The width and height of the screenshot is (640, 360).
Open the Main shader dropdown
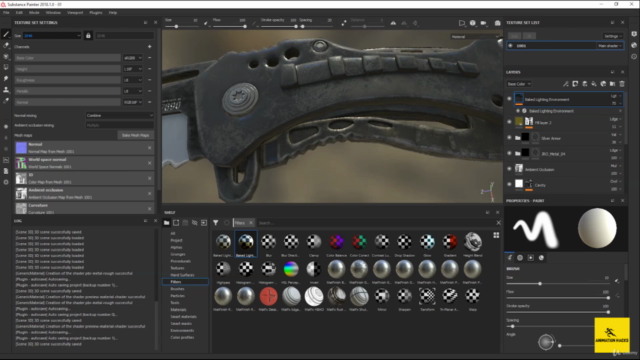click(610, 46)
